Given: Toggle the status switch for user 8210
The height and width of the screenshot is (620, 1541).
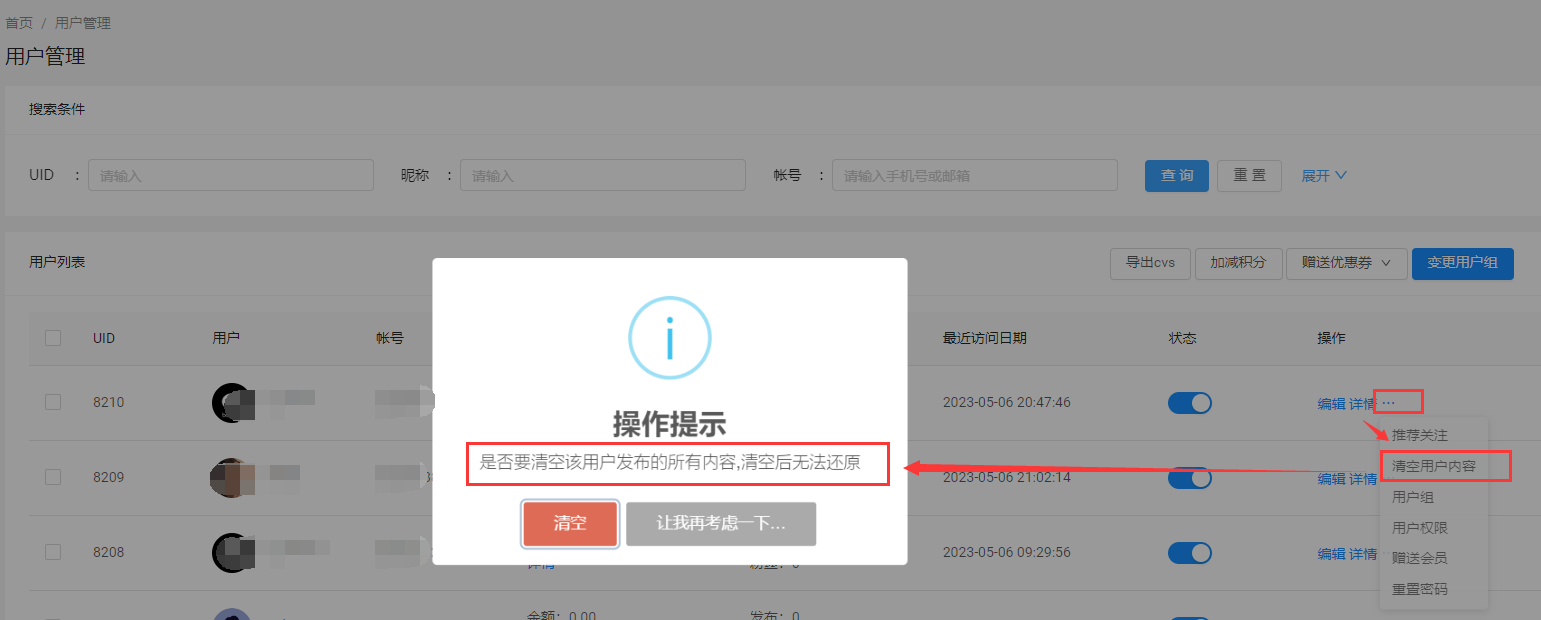Looking at the screenshot, I should pyautogui.click(x=1190, y=403).
